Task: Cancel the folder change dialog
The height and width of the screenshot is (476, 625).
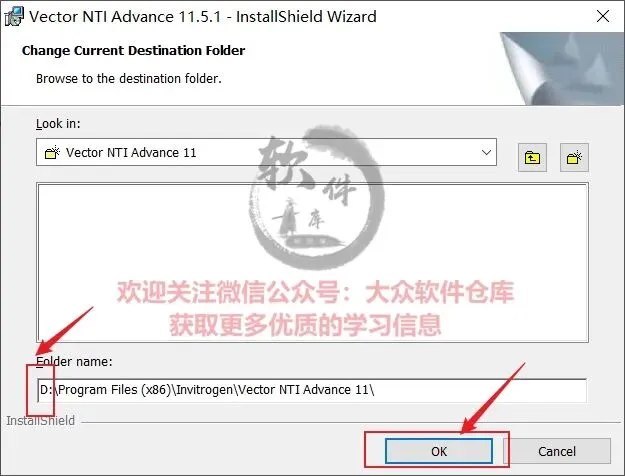Action: pos(557,451)
